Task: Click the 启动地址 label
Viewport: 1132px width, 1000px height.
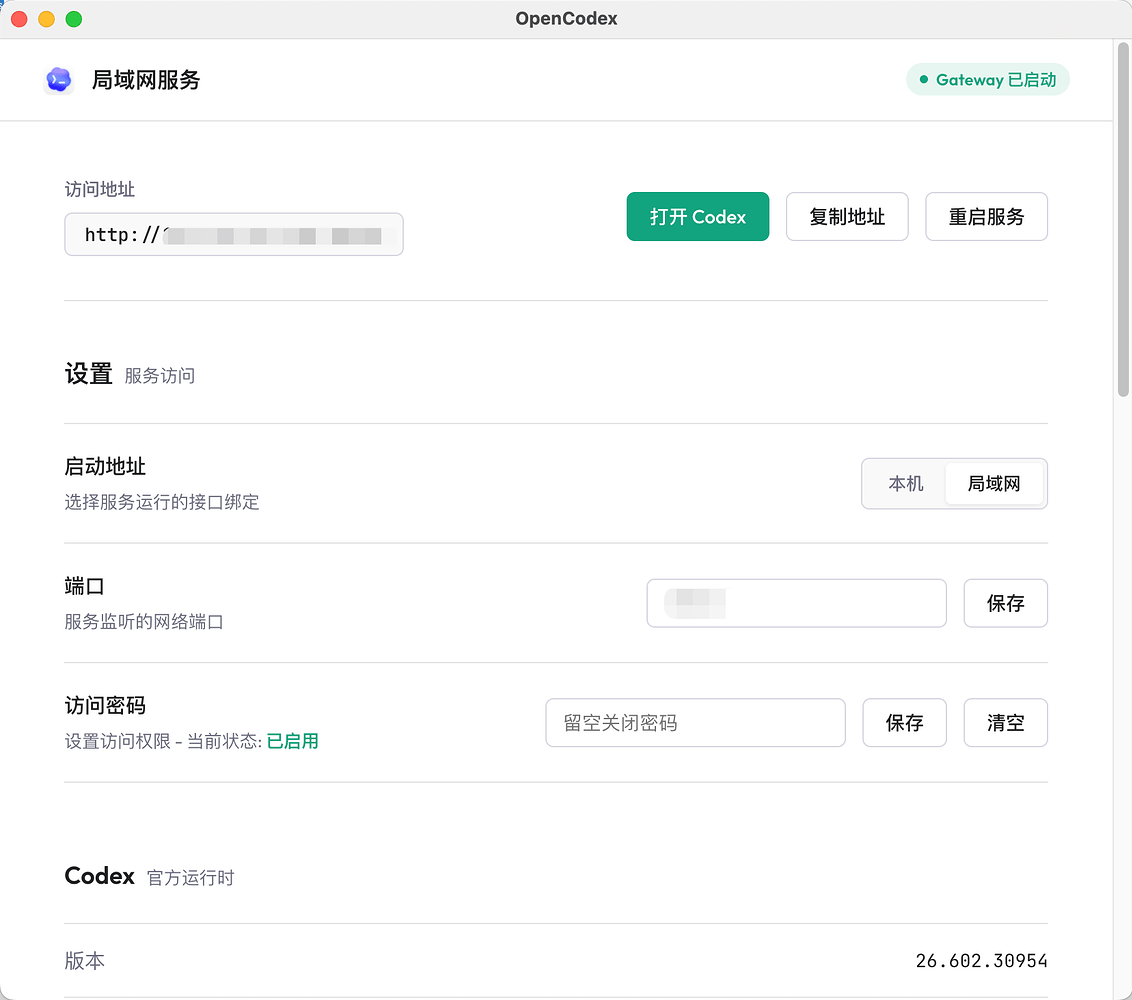Action: (x=105, y=466)
